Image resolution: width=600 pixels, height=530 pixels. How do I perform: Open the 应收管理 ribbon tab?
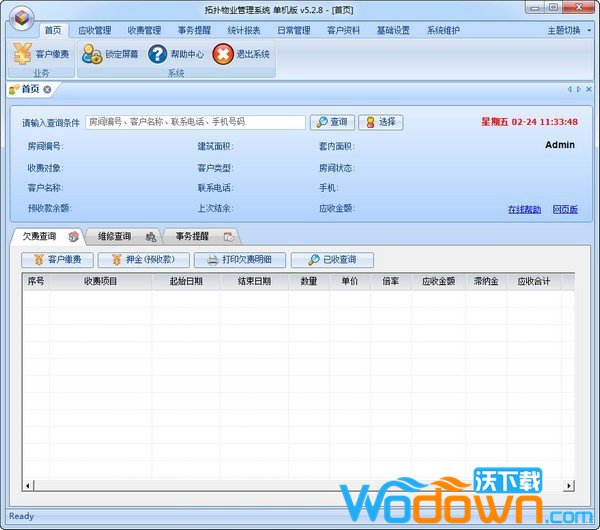pos(95,30)
